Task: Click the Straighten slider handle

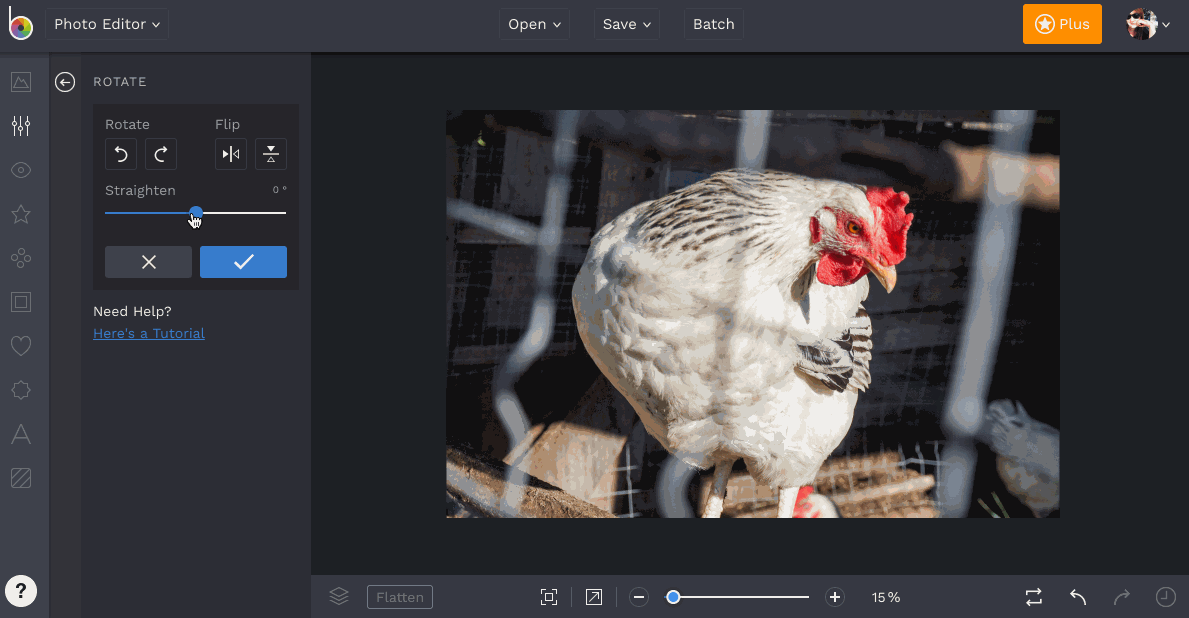Action: (196, 213)
